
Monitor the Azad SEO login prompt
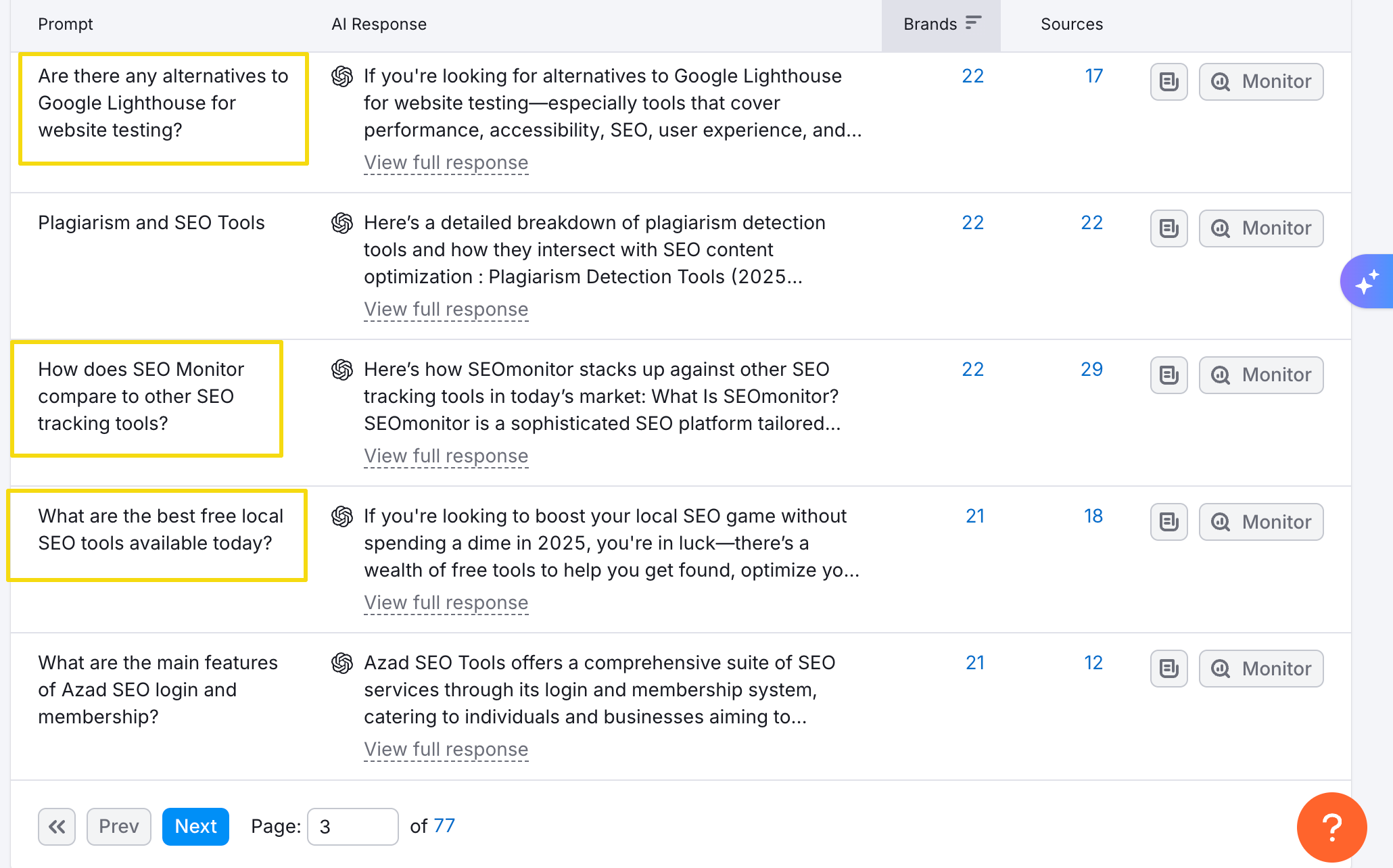[x=1260, y=669]
